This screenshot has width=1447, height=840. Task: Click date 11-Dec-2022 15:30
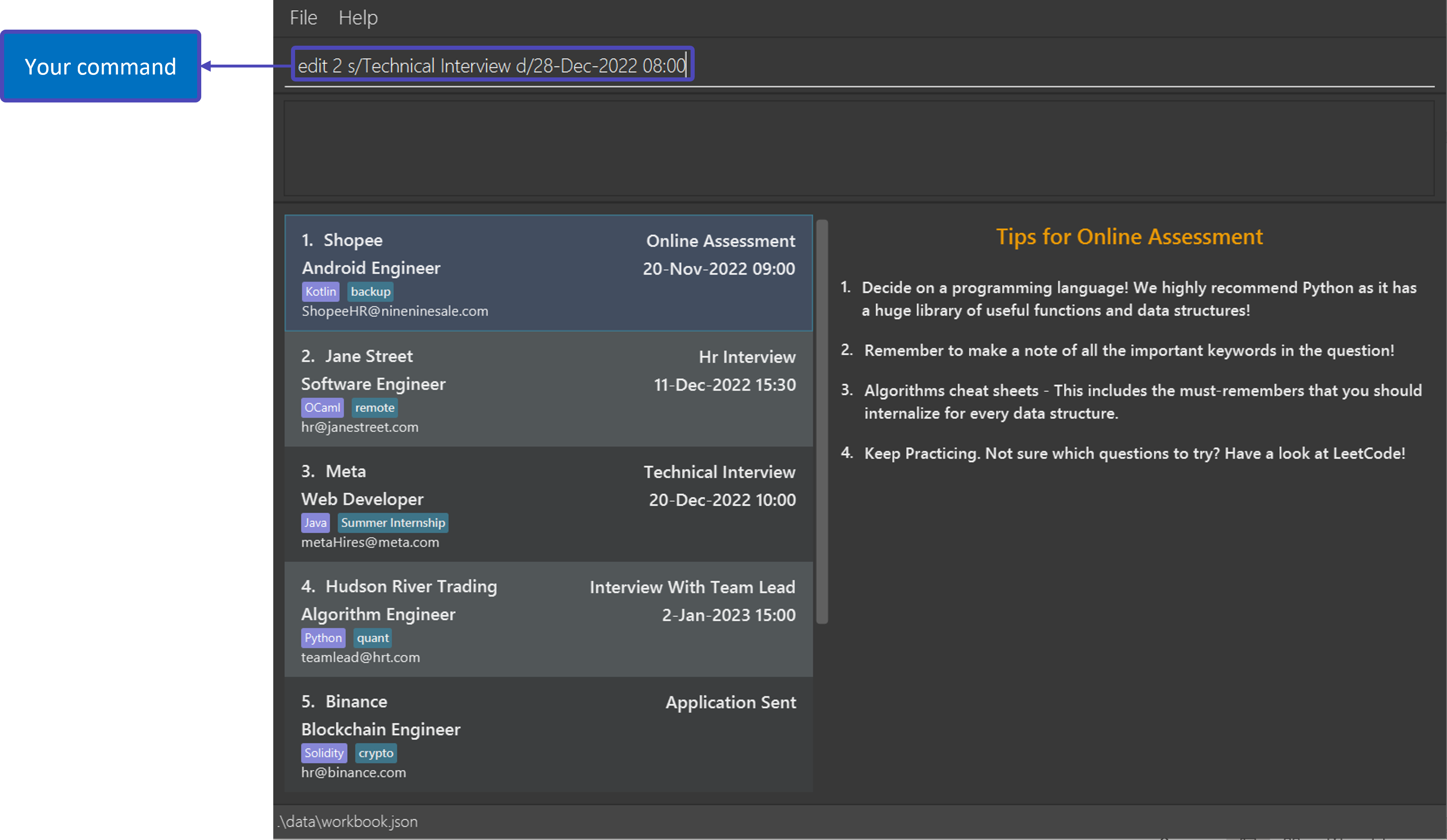click(x=725, y=385)
